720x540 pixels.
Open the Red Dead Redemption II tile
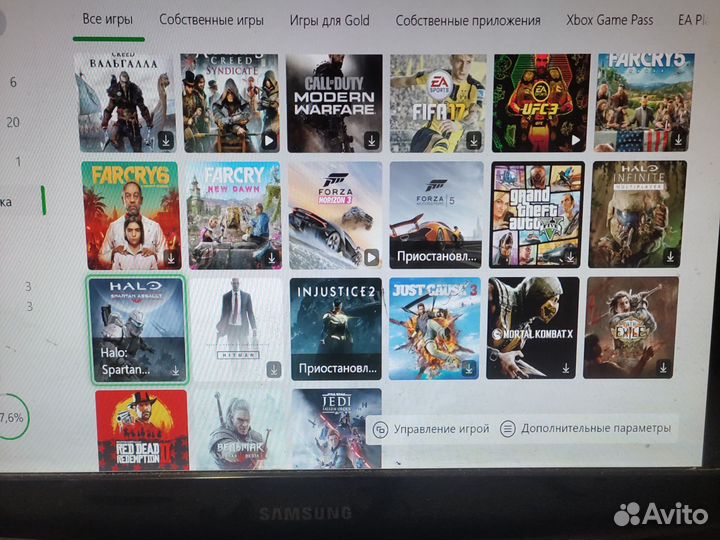click(142, 430)
